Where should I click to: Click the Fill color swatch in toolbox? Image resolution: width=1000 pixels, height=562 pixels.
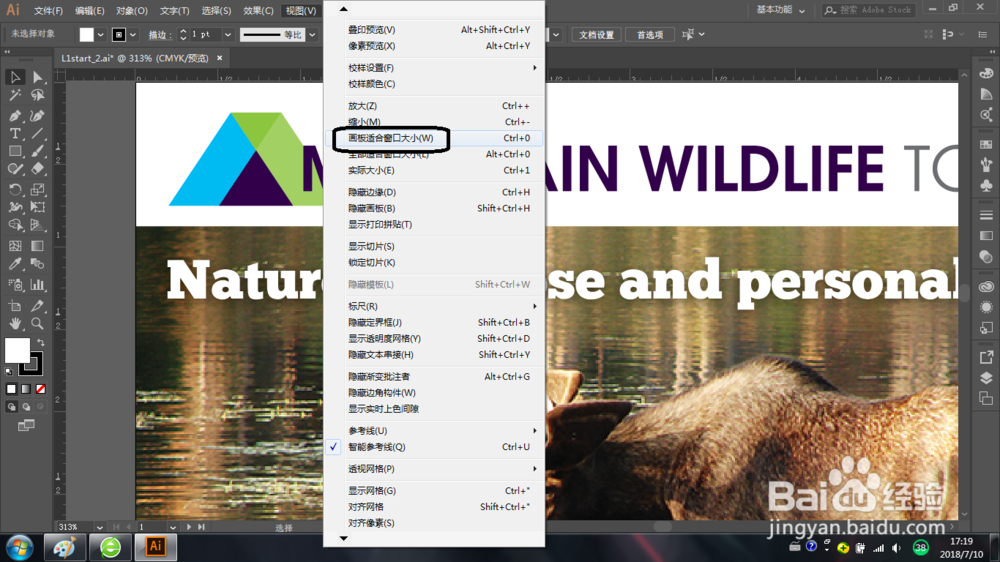tap(17, 350)
